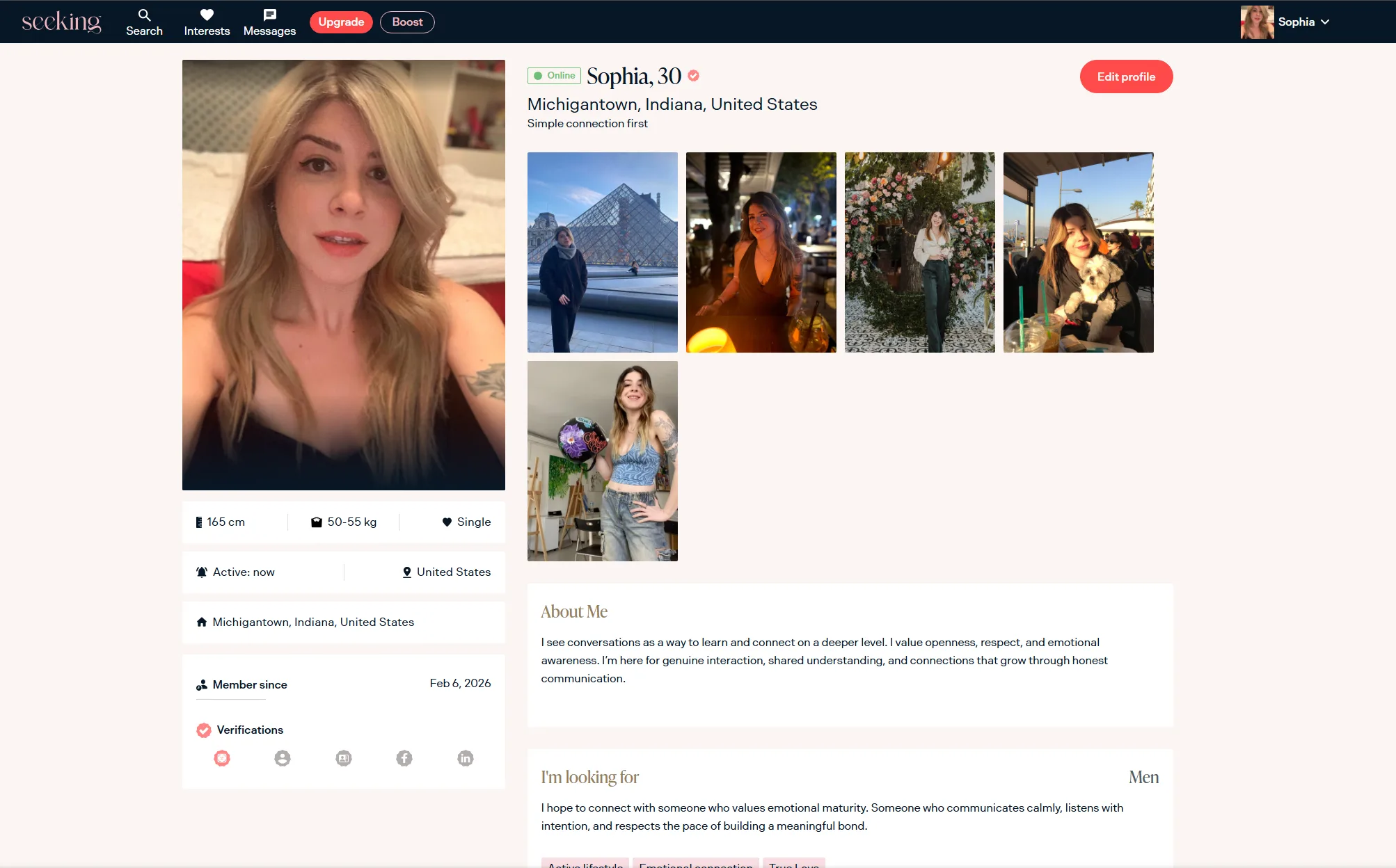This screenshot has height=868, width=1396.
Task: Click the Verifications checkmark icon
Action: pyautogui.click(x=204, y=730)
